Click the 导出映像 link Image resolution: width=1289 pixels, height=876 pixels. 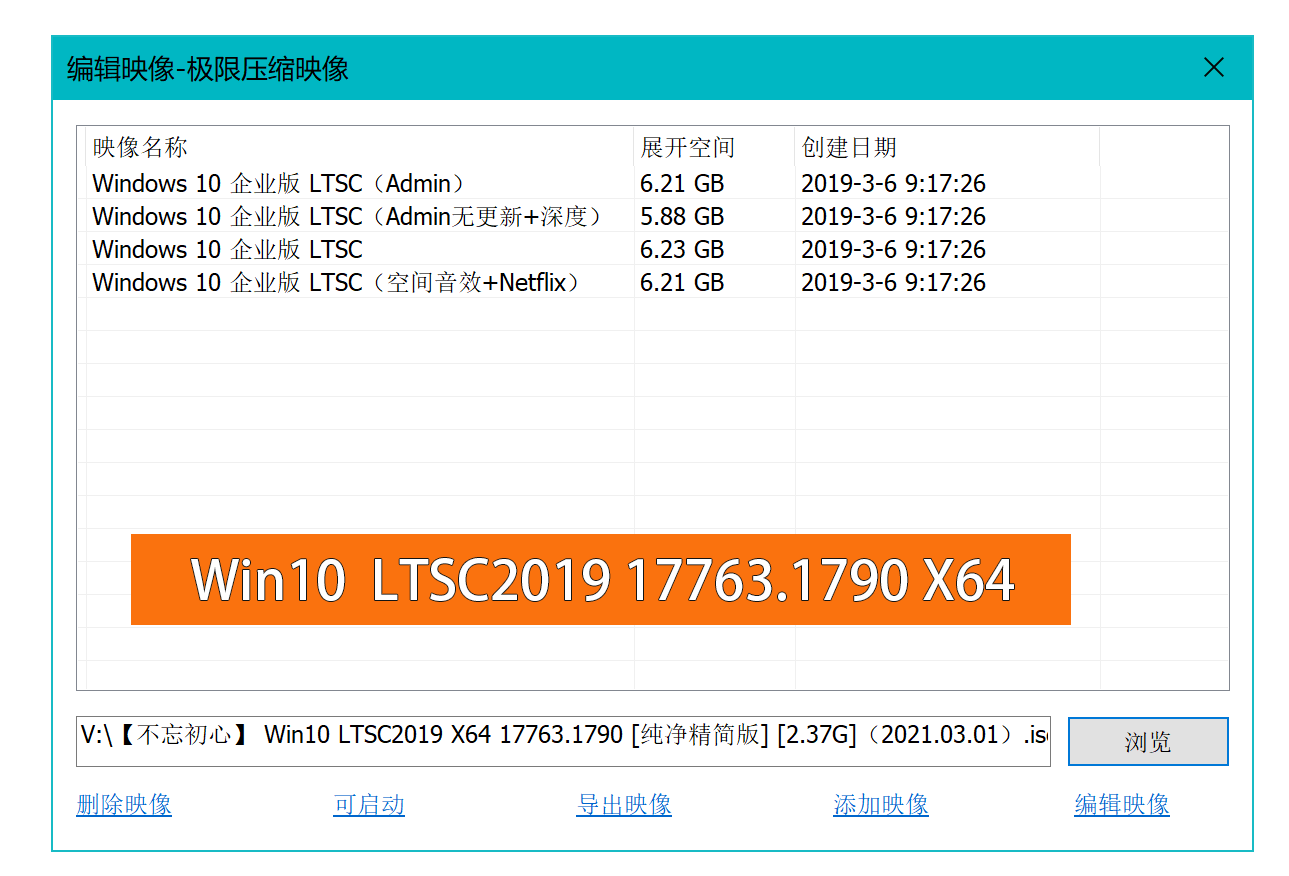[x=623, y=804]
